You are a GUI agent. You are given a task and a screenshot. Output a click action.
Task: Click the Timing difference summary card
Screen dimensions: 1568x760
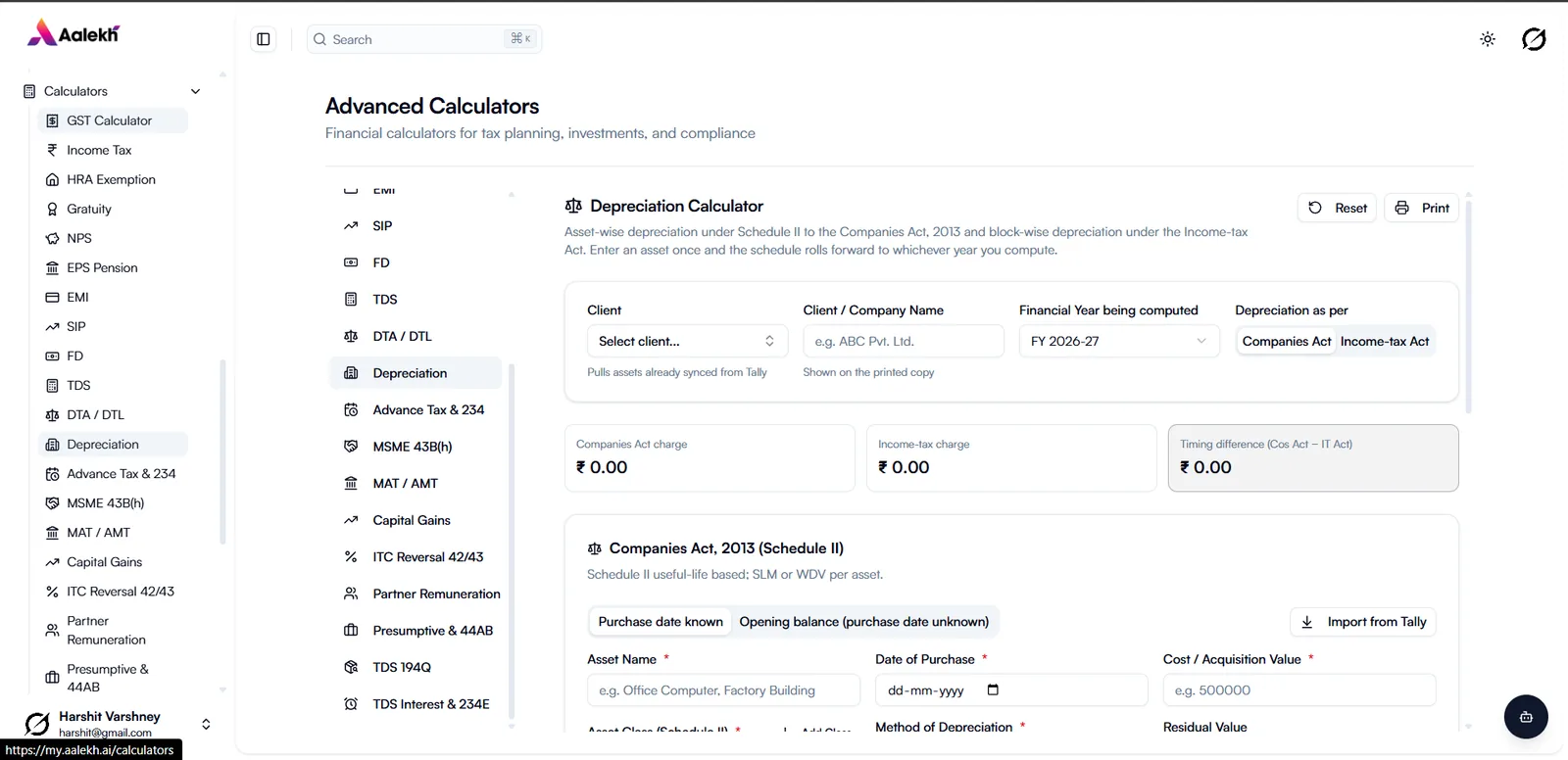(x=1313, y=457)
